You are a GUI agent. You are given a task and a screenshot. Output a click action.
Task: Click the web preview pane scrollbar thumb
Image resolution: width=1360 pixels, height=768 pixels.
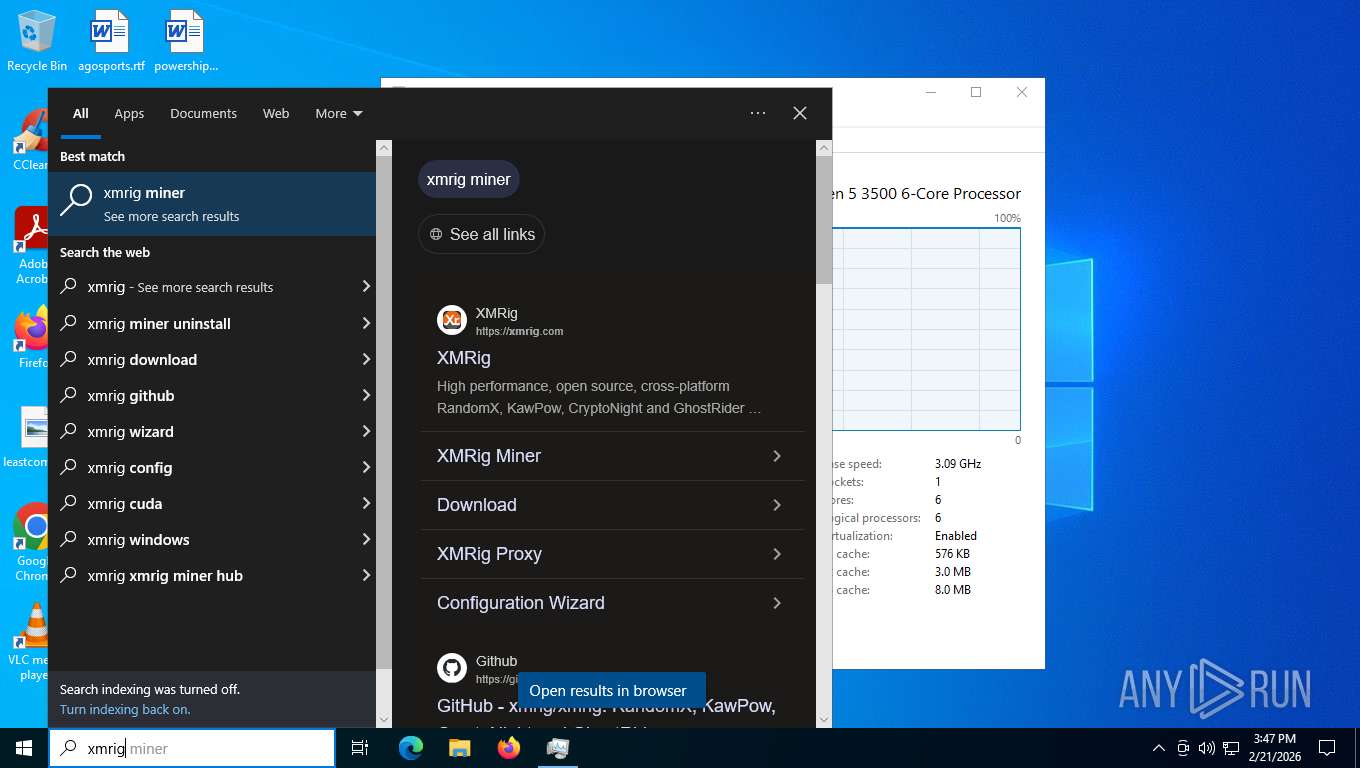824,219
